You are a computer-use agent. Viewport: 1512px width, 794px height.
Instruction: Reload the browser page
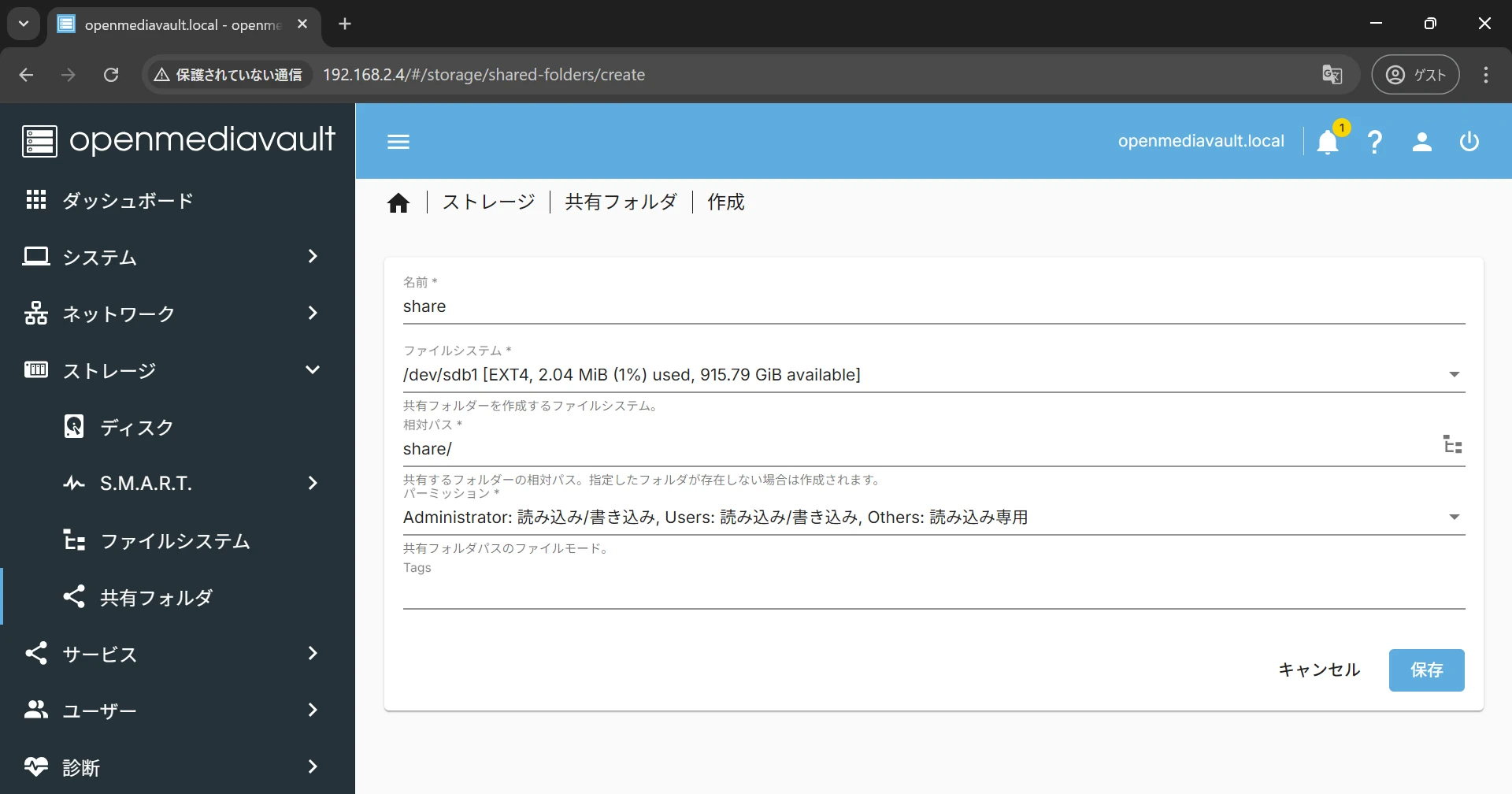click(111, 75)
